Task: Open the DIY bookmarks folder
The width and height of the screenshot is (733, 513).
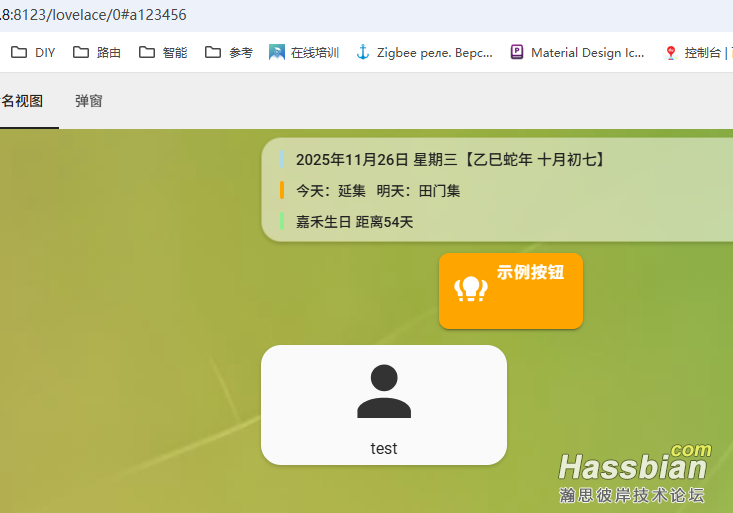Action: tap(33, 52)
